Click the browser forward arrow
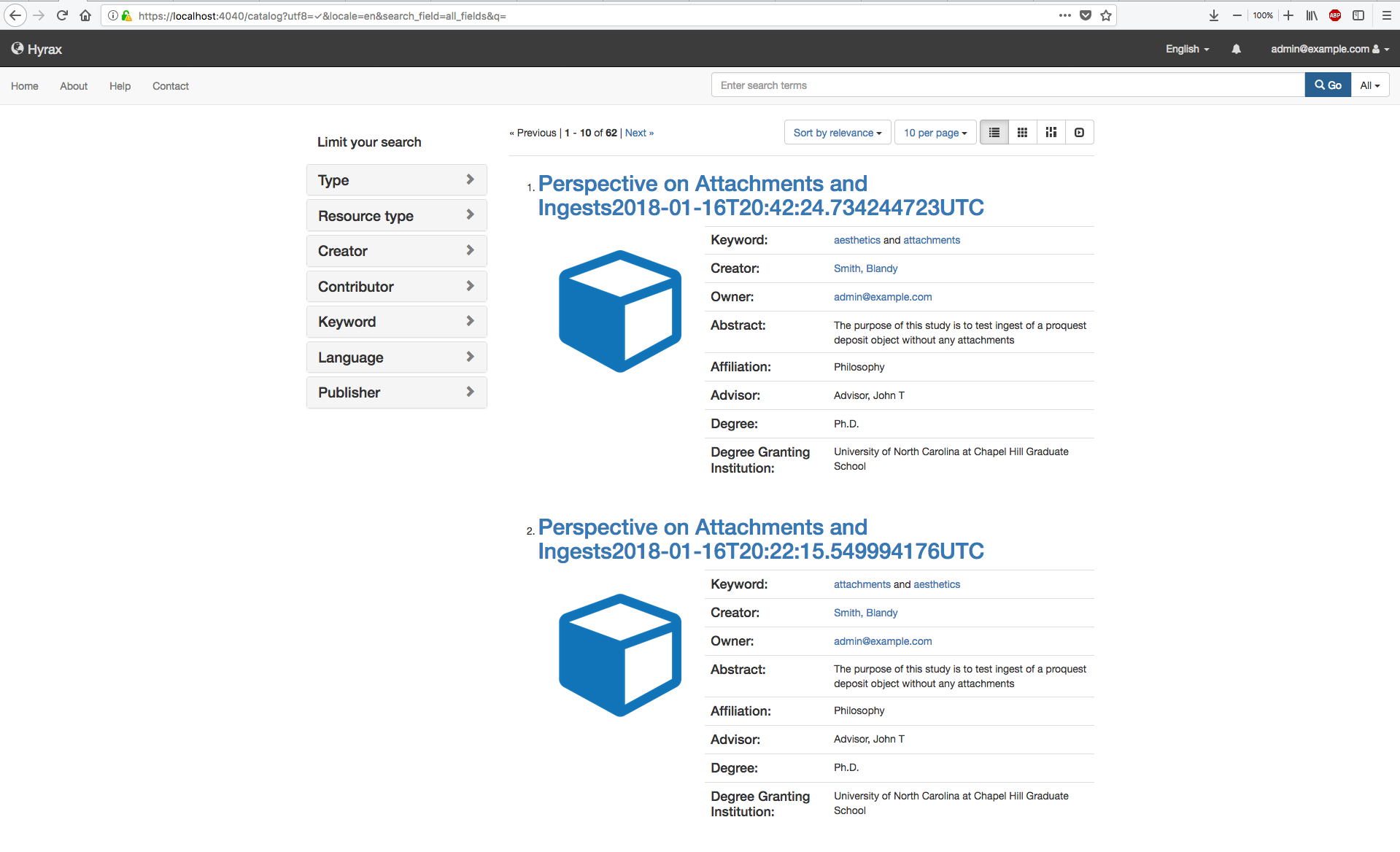 tap(39, 15)
